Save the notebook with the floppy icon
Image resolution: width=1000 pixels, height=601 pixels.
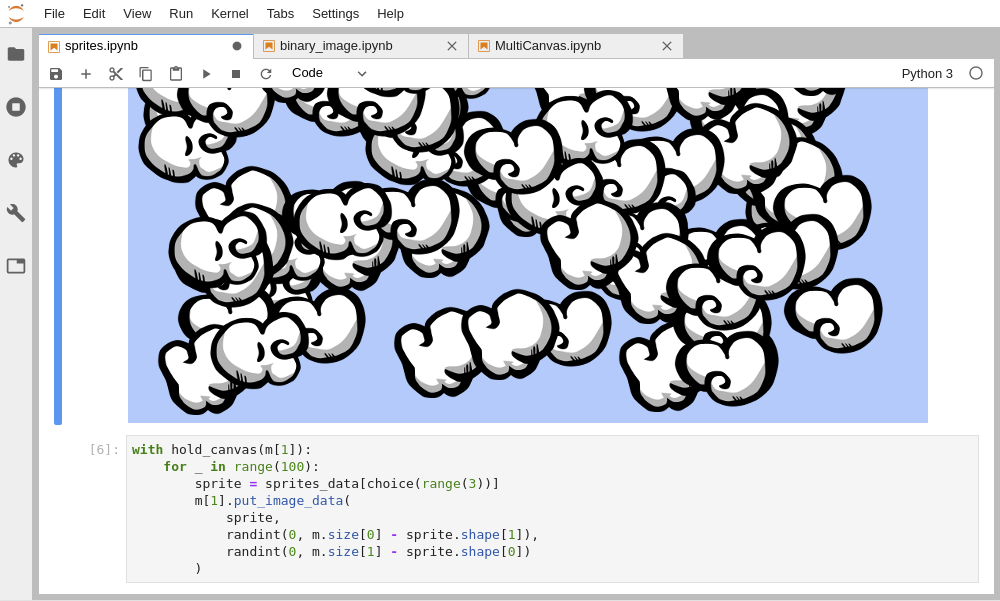pyautogui.click(x=56, y=74)
